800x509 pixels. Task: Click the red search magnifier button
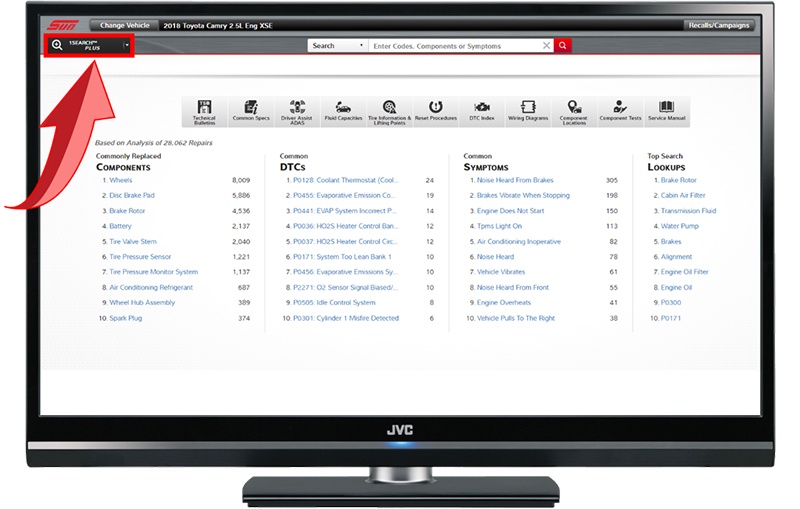tap(563, 46)
